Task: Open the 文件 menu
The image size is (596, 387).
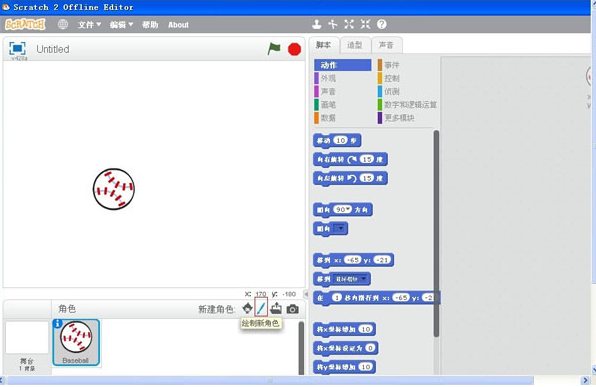Action: pyautogui.click(x=89, y=25)
